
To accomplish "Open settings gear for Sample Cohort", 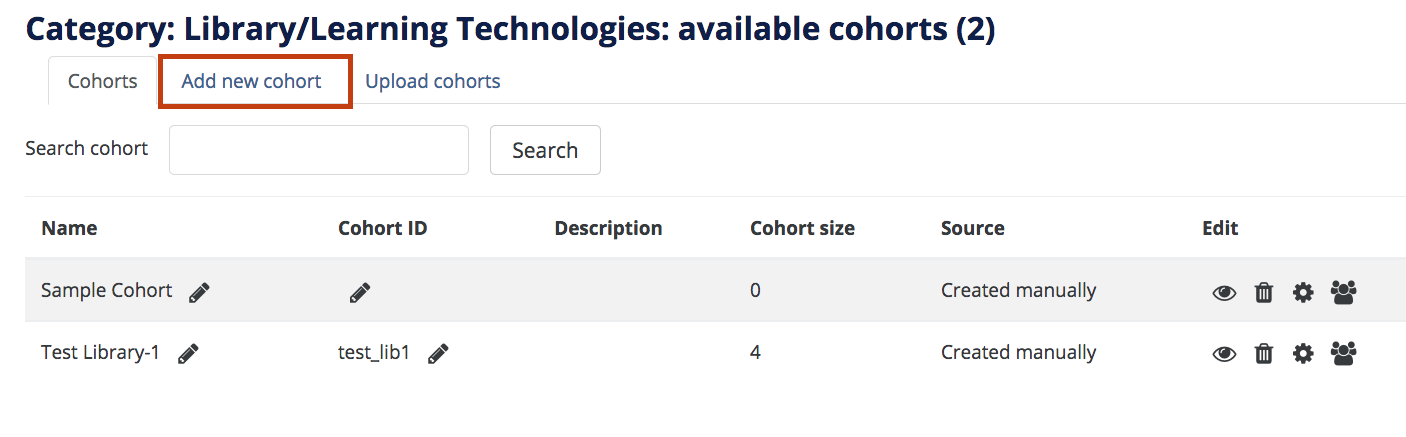I will click(x=1303, y=293).
